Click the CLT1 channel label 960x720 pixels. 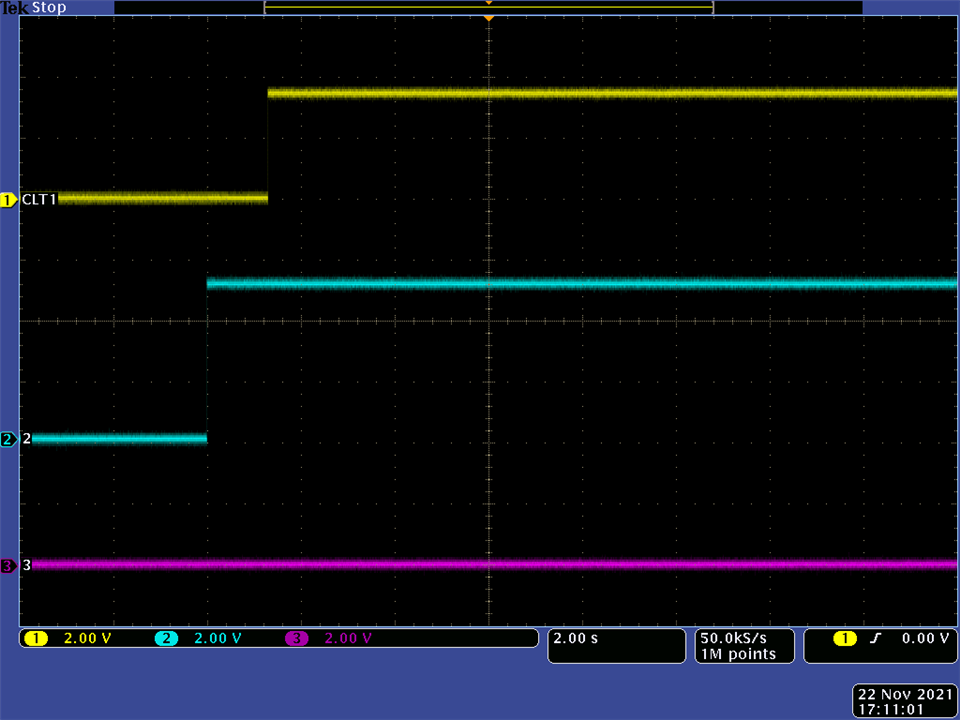pyautogui.click(x=39, y=199)
